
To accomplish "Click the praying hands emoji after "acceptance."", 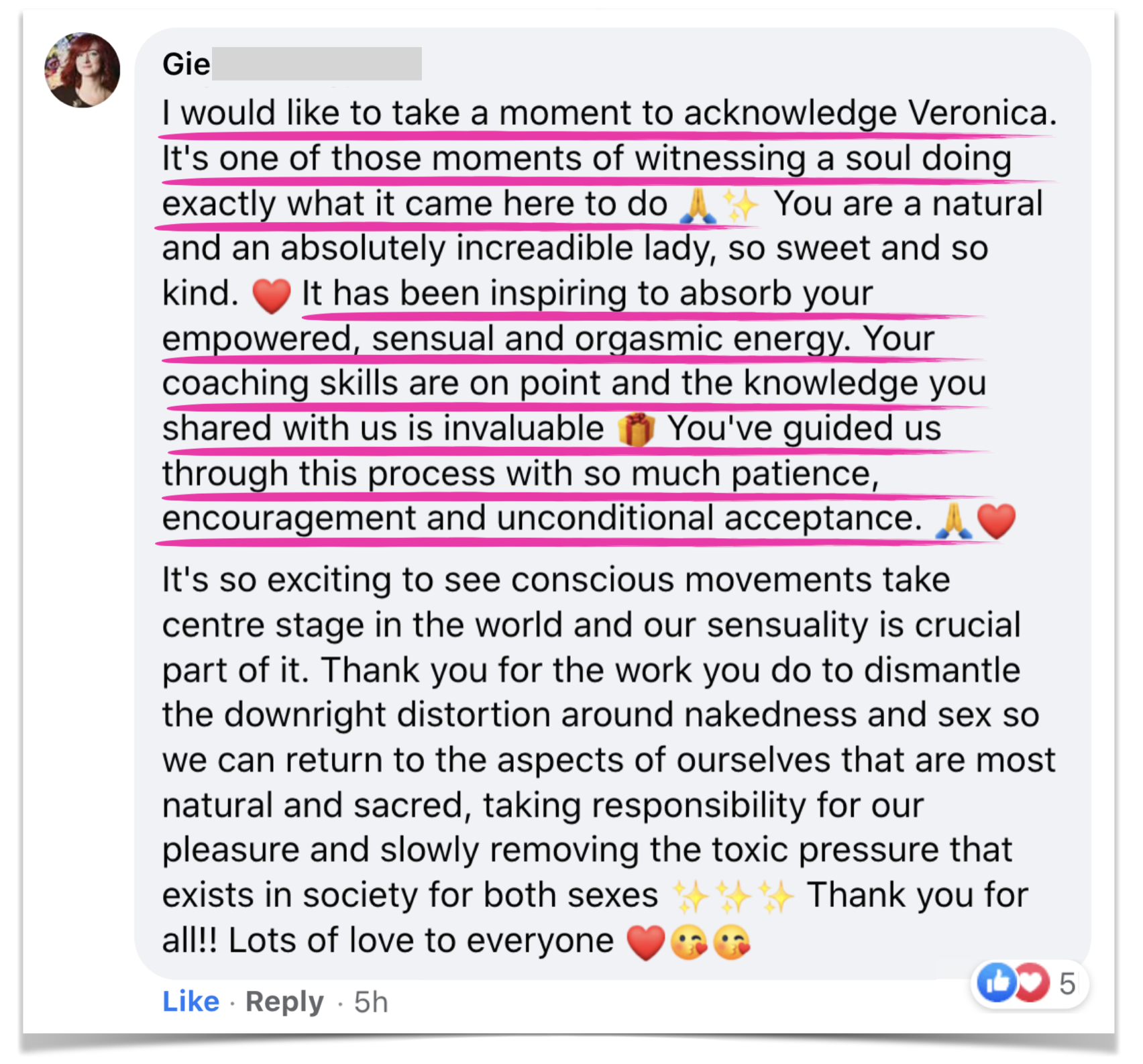I will tap(954, 521).
